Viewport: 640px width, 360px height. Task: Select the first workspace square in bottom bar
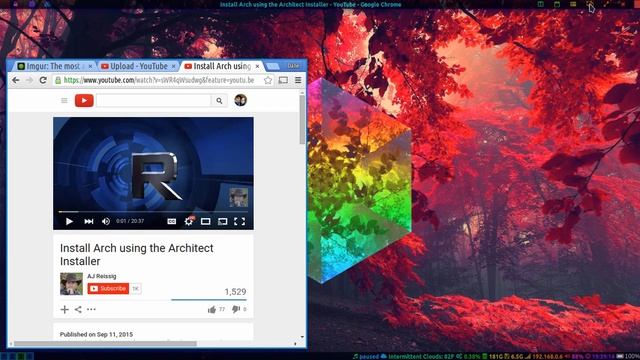(4, 356)
